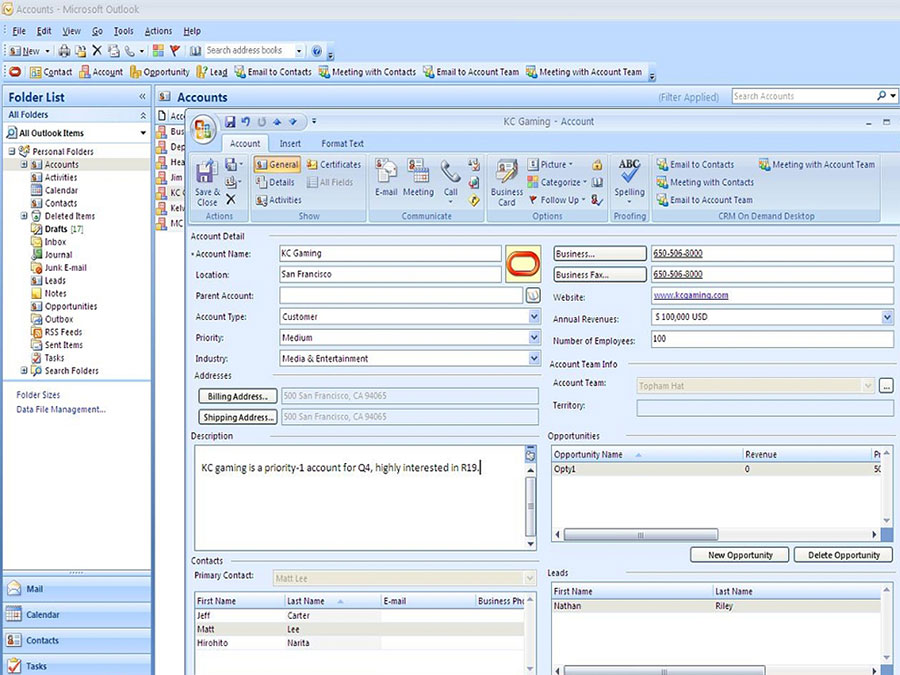The width and height of the screenshot is (900, 675).
Task: Open the Account Type dropdown
Action: [x=534, y=316]
